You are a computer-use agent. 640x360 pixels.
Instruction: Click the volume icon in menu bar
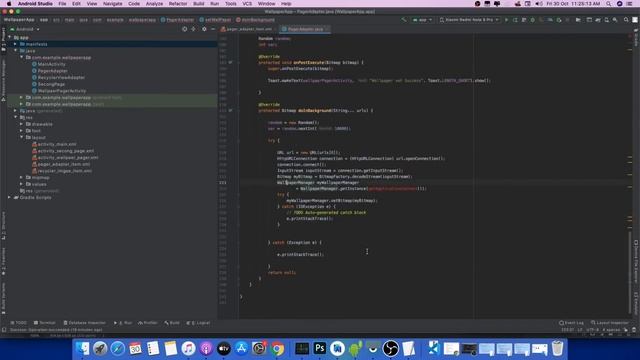pos(539,4)
